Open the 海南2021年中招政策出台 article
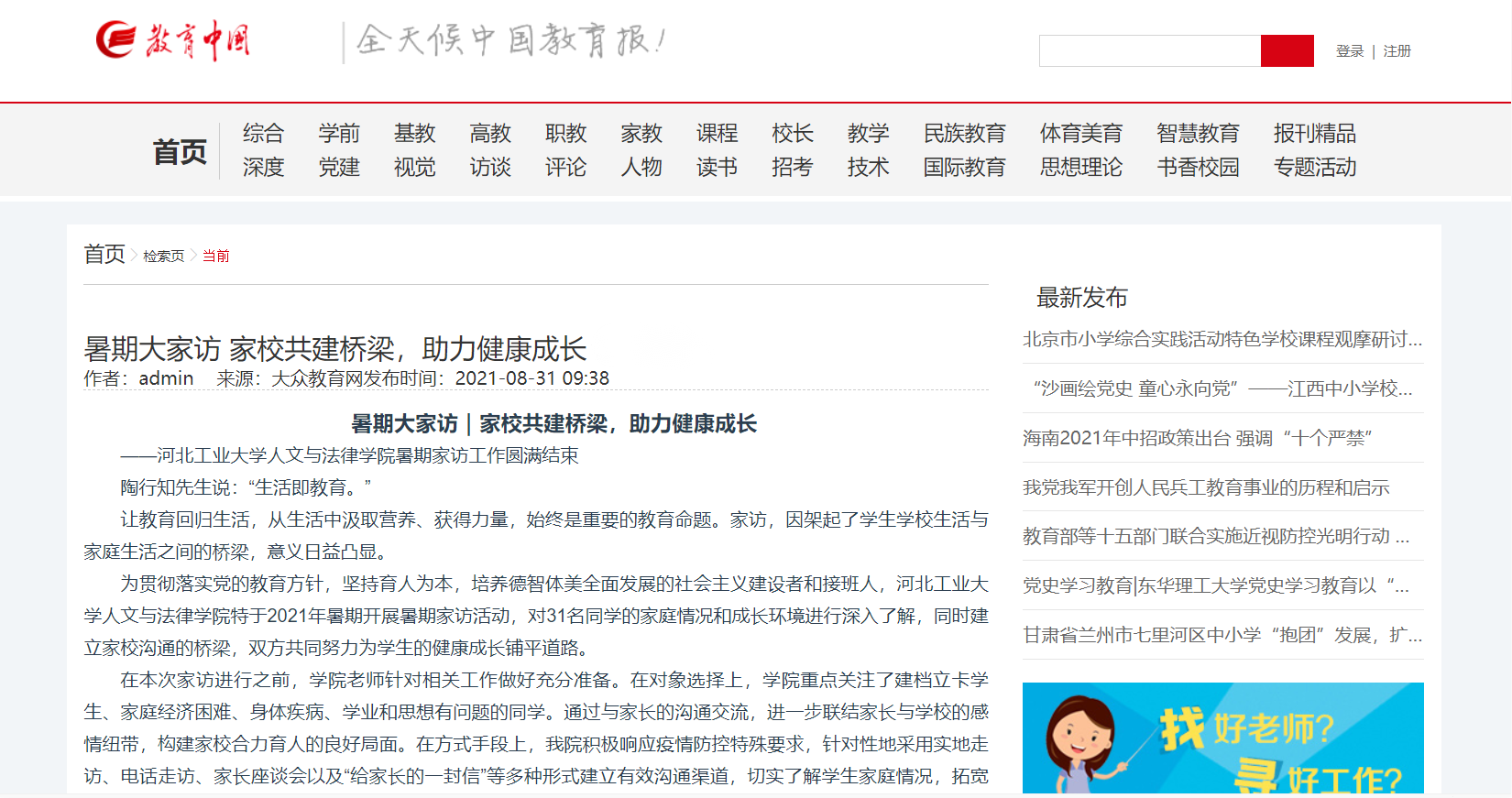 [x=1196, y=438]
